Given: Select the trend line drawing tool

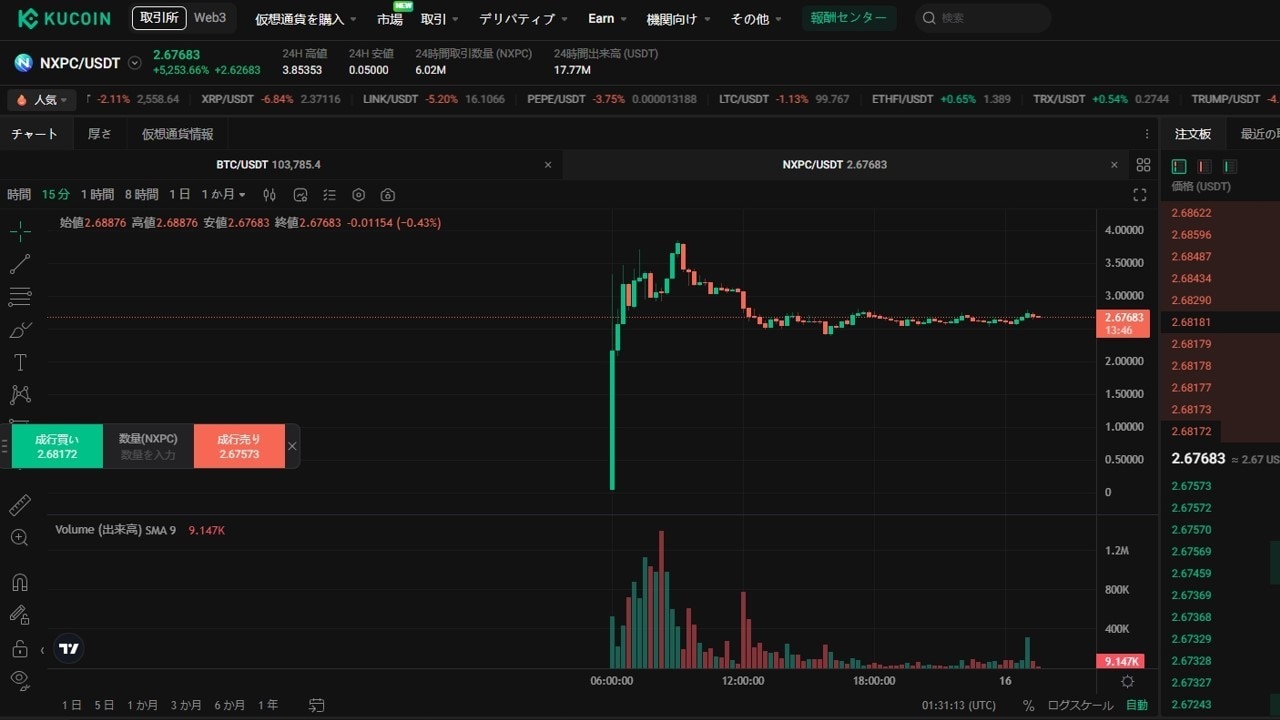Looking at the screenshot, I should click(x=20, y=264).
